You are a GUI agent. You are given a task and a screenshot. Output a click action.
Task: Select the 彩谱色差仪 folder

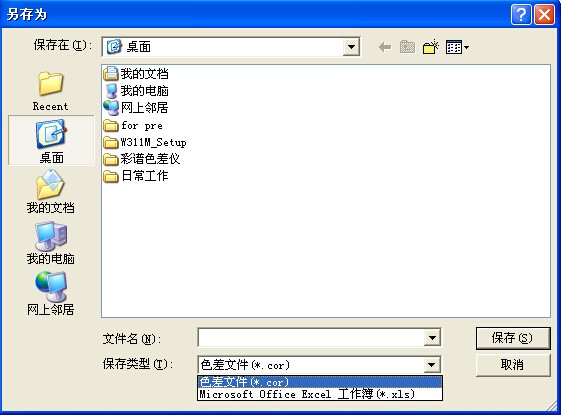point(142,159)
